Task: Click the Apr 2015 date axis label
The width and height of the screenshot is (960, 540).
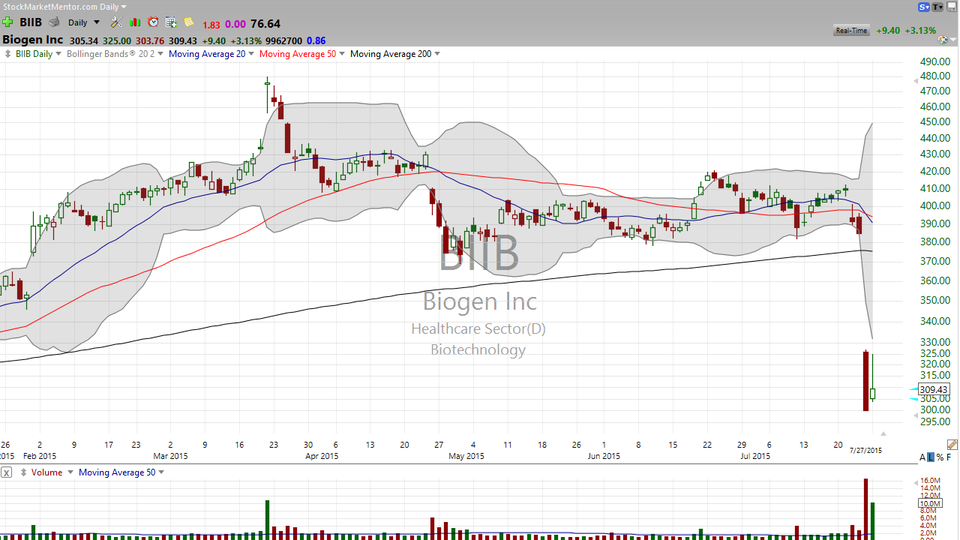Action: (x=321, y=456)
